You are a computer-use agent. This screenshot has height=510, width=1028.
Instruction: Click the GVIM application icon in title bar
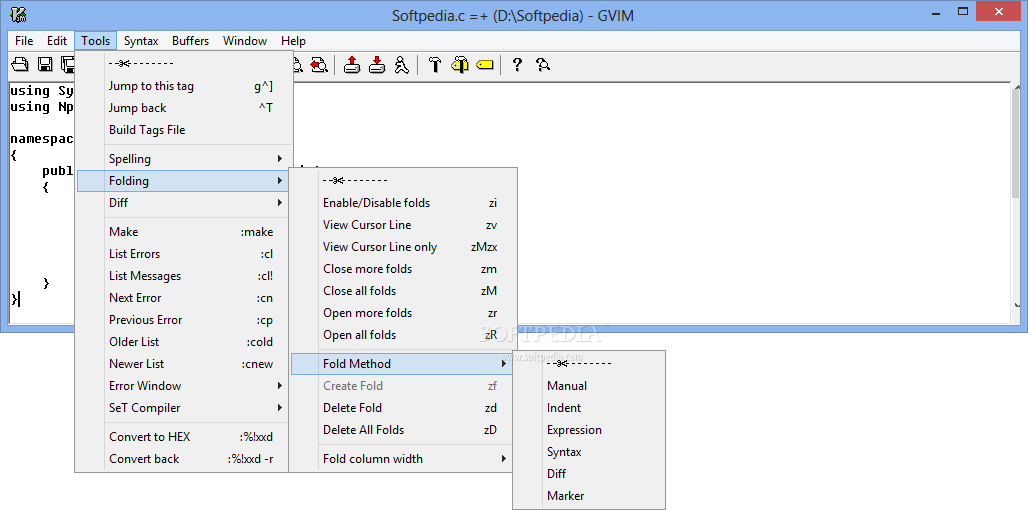pos(19,14)
